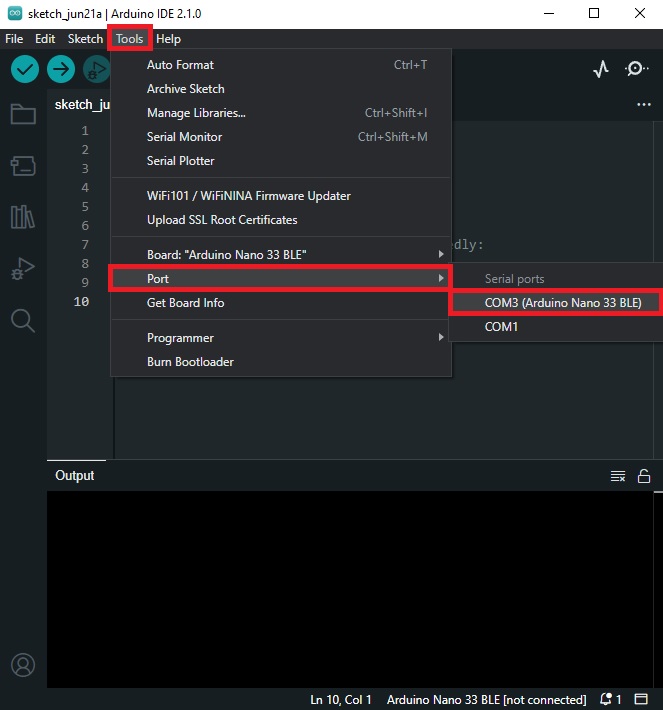Expand the Programmer submenu
The width and height of the screenshot is (663, 710).
pyautogui.click(x=281, y=338)
